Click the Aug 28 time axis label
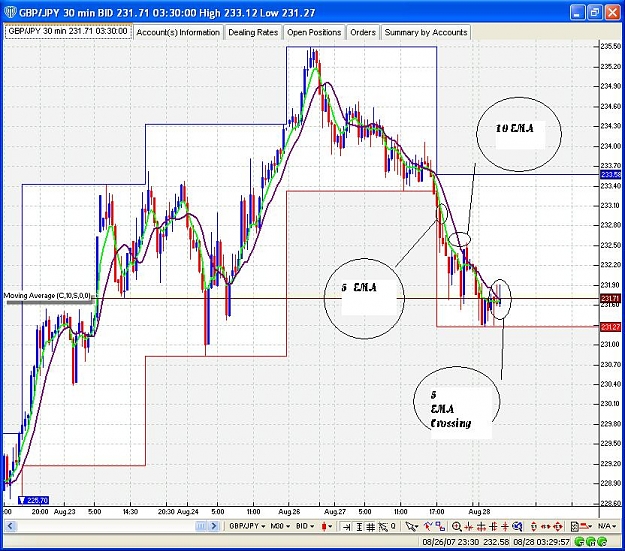Screen dimensions: 625x551 [x=479, y=512]
